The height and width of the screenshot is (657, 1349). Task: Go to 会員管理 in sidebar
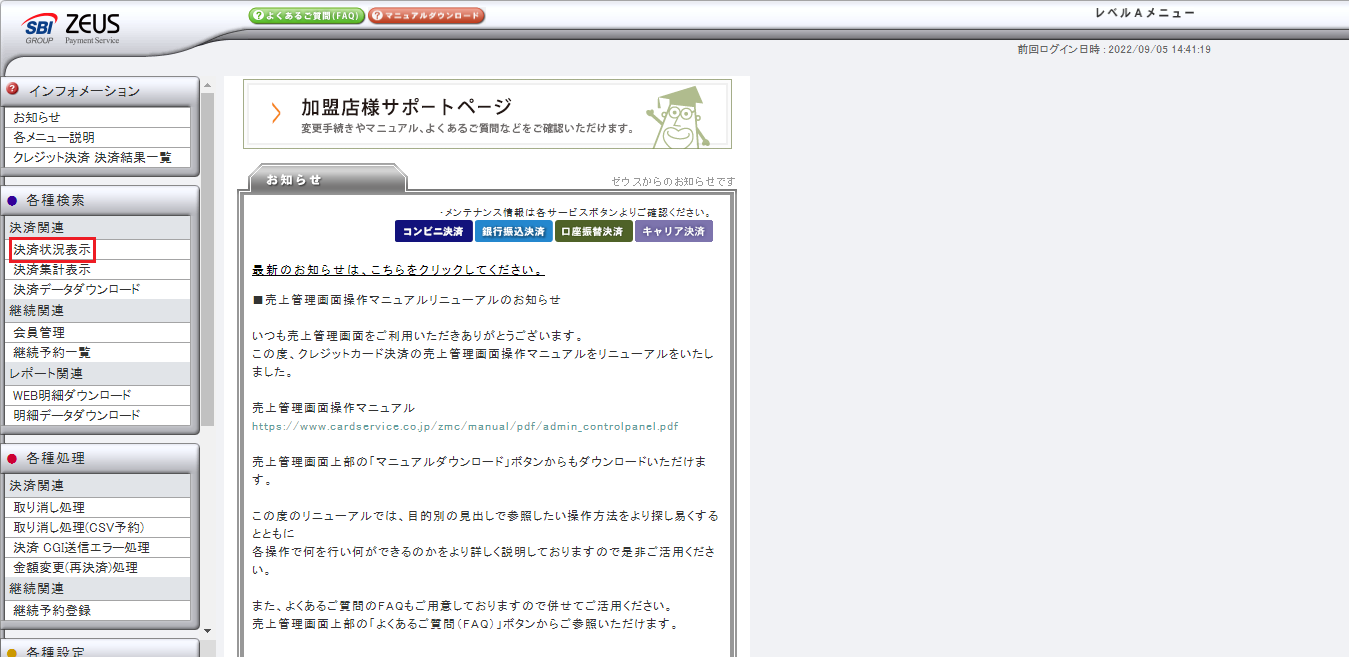[39, 332]
